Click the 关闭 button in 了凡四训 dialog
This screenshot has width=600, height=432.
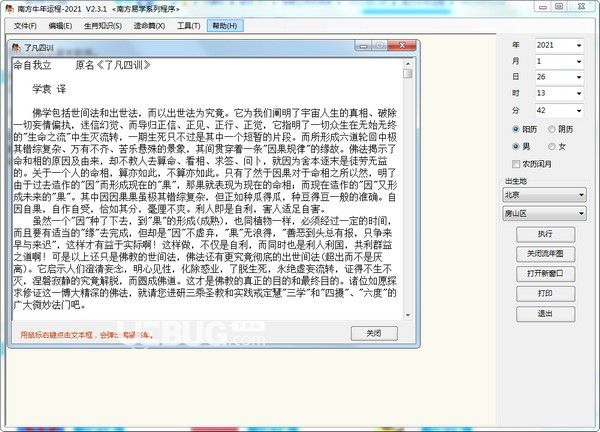pyautogui.click(x=374, y=333)
